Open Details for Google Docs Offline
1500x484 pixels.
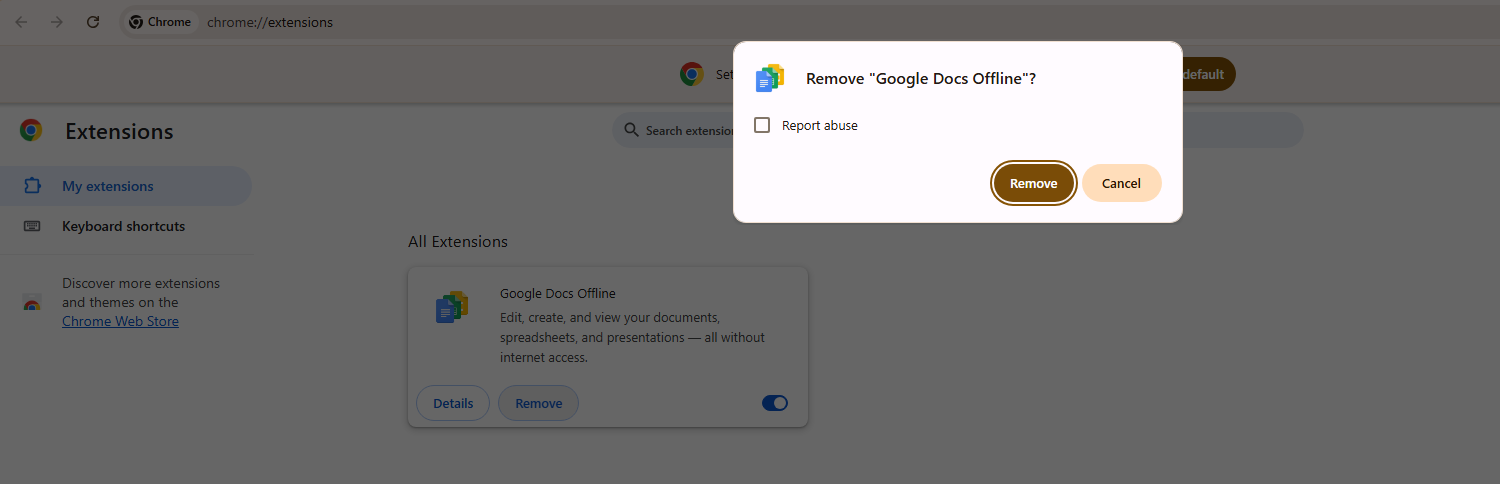point(453,403)
